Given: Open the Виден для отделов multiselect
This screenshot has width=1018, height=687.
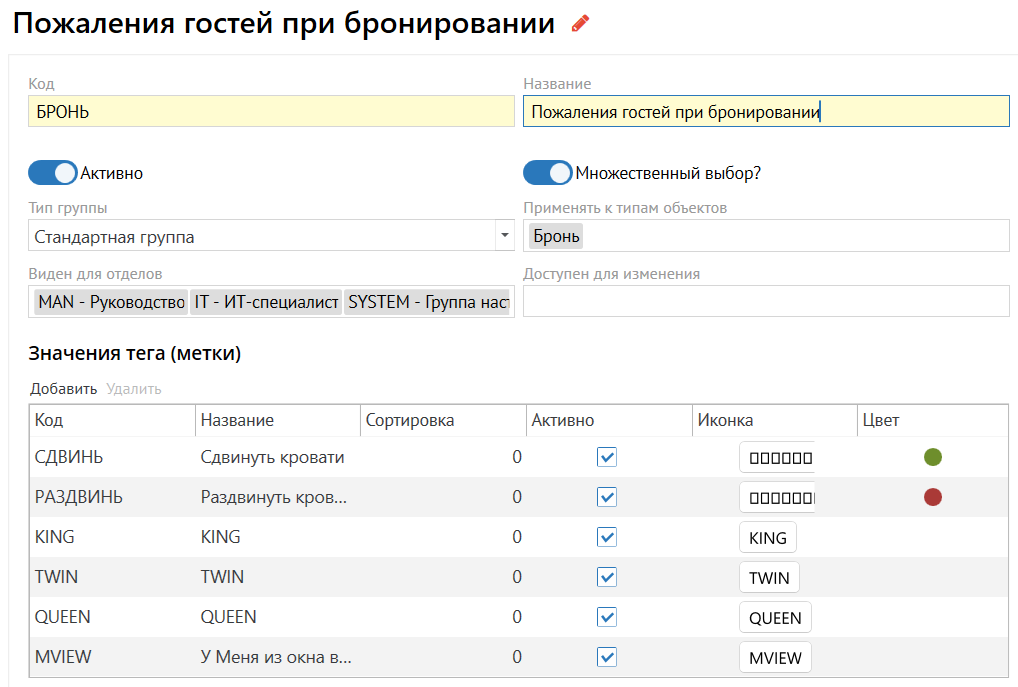Looking at the screenshot, I should coord(271,302).
